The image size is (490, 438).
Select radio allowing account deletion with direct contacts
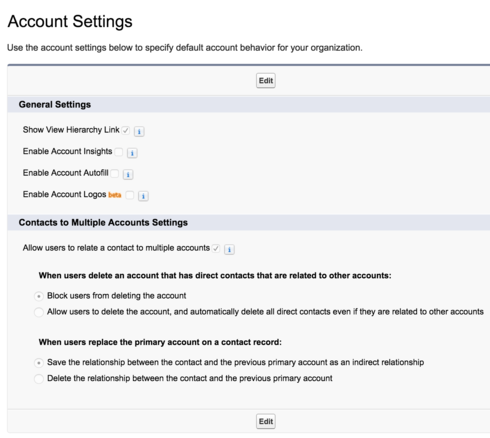(39, 312)
